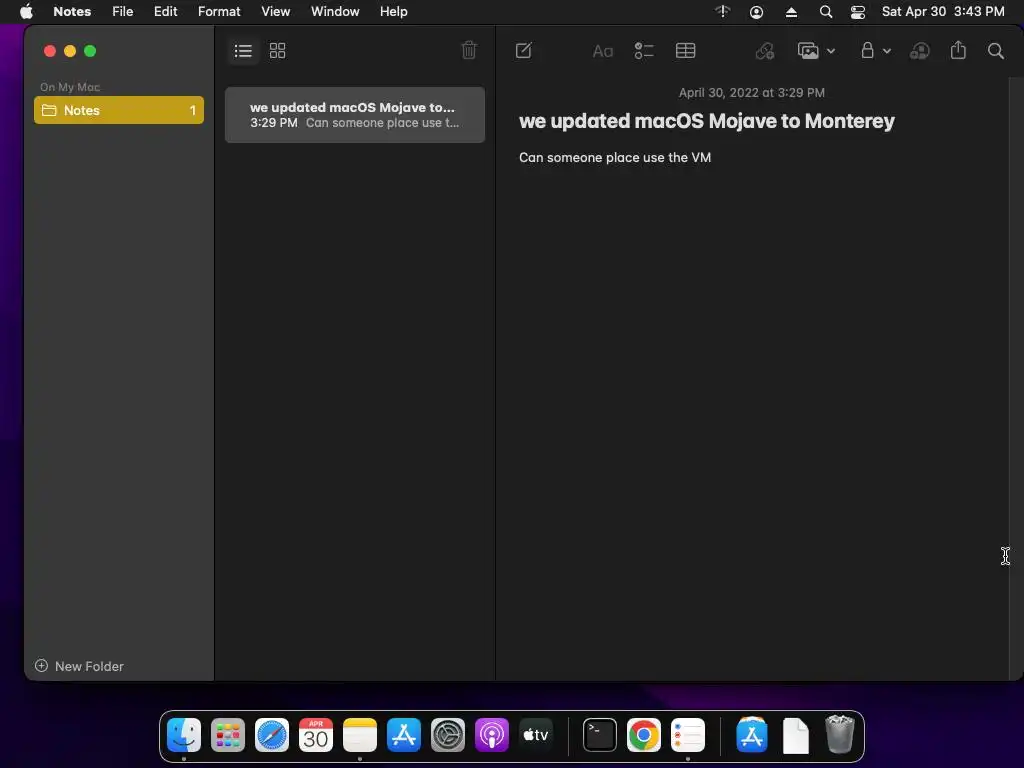The height and width of the screenshot is (768, 1024).
Task: Open Finder from the Dock
Action: pyautogui.click(x=184, y=735)
